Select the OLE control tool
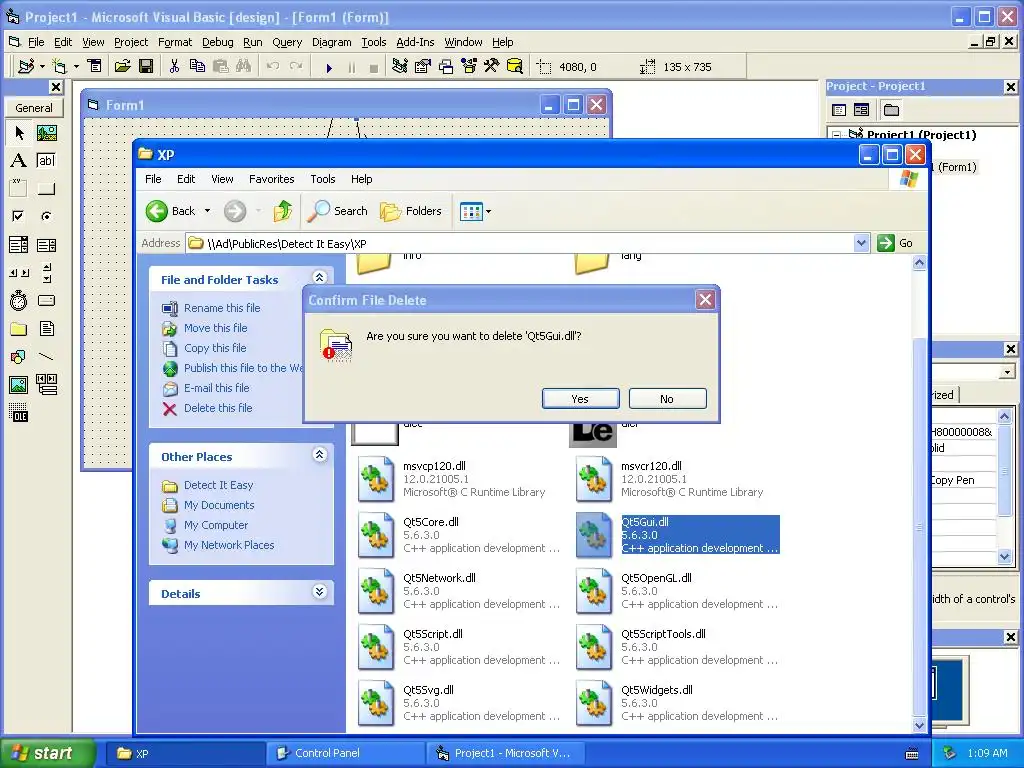The height and width of the screenshot is (768, 1024). 19,413
